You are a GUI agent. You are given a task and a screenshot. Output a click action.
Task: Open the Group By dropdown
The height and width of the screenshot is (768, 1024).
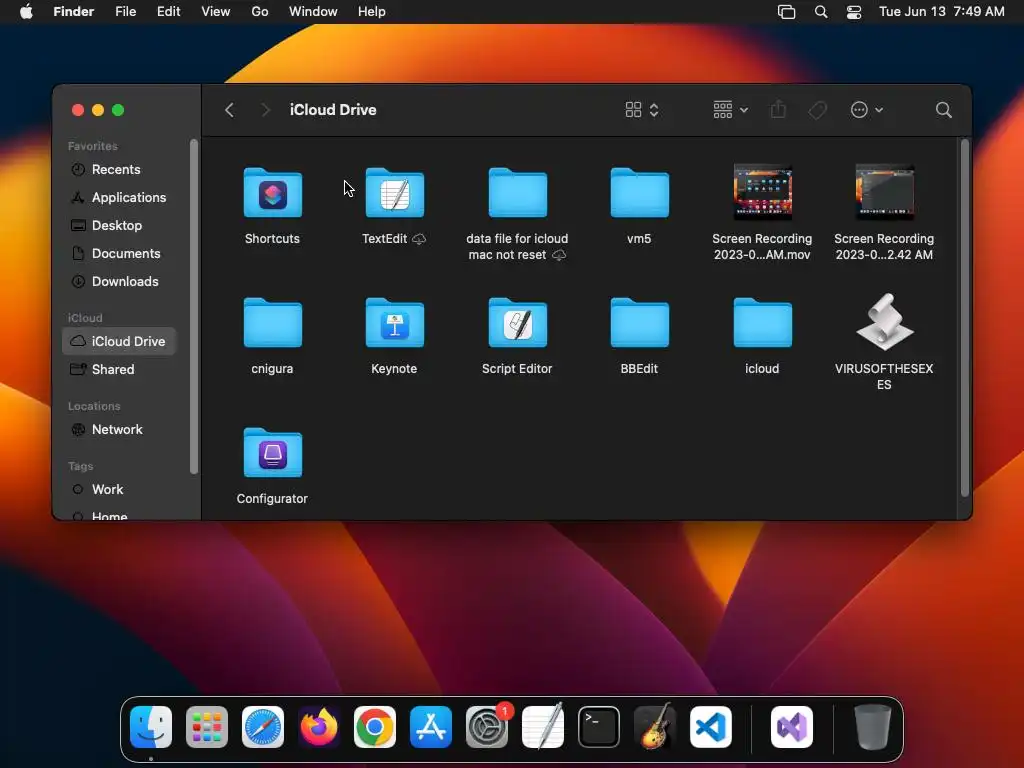pyautogui.click(x=730, y=110)
